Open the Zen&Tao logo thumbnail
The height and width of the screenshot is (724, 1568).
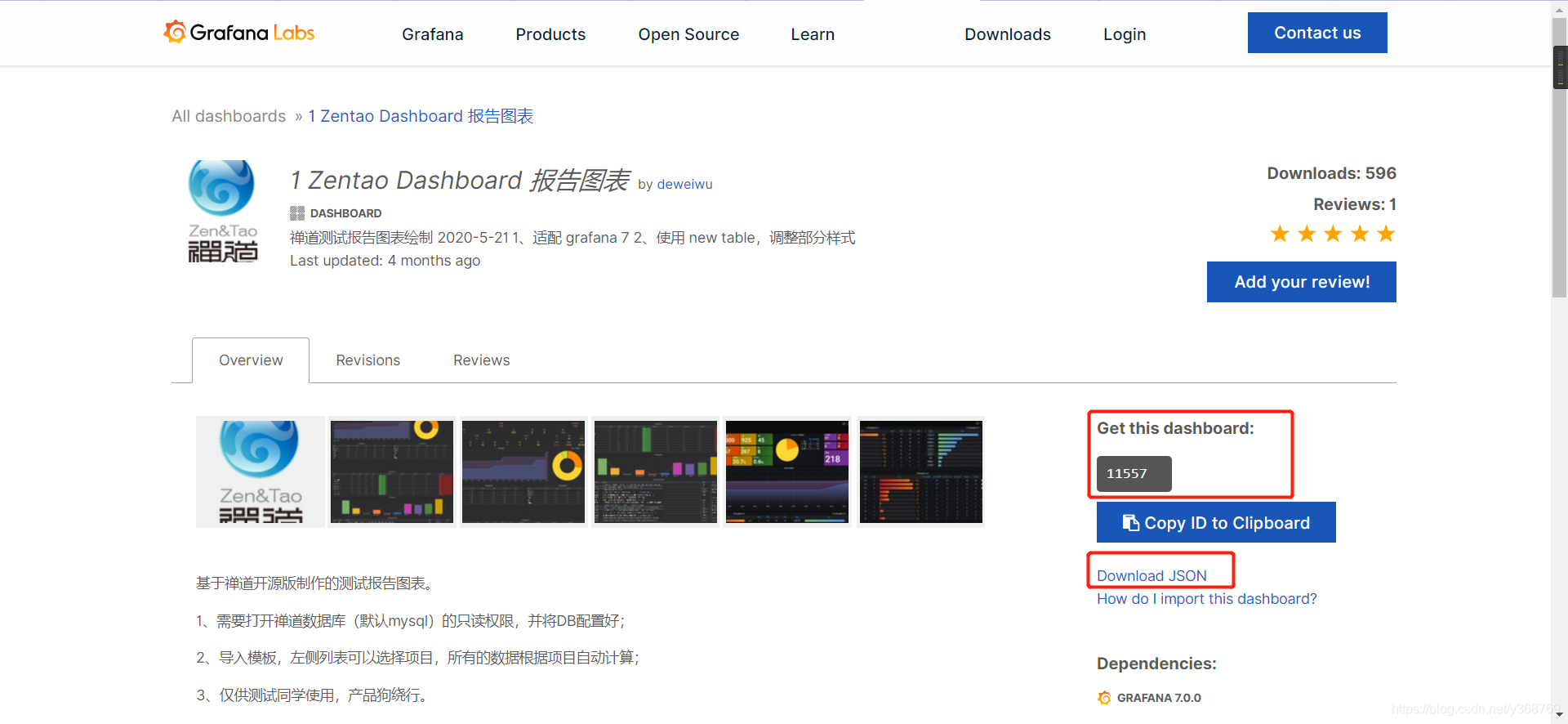(261, 471)
